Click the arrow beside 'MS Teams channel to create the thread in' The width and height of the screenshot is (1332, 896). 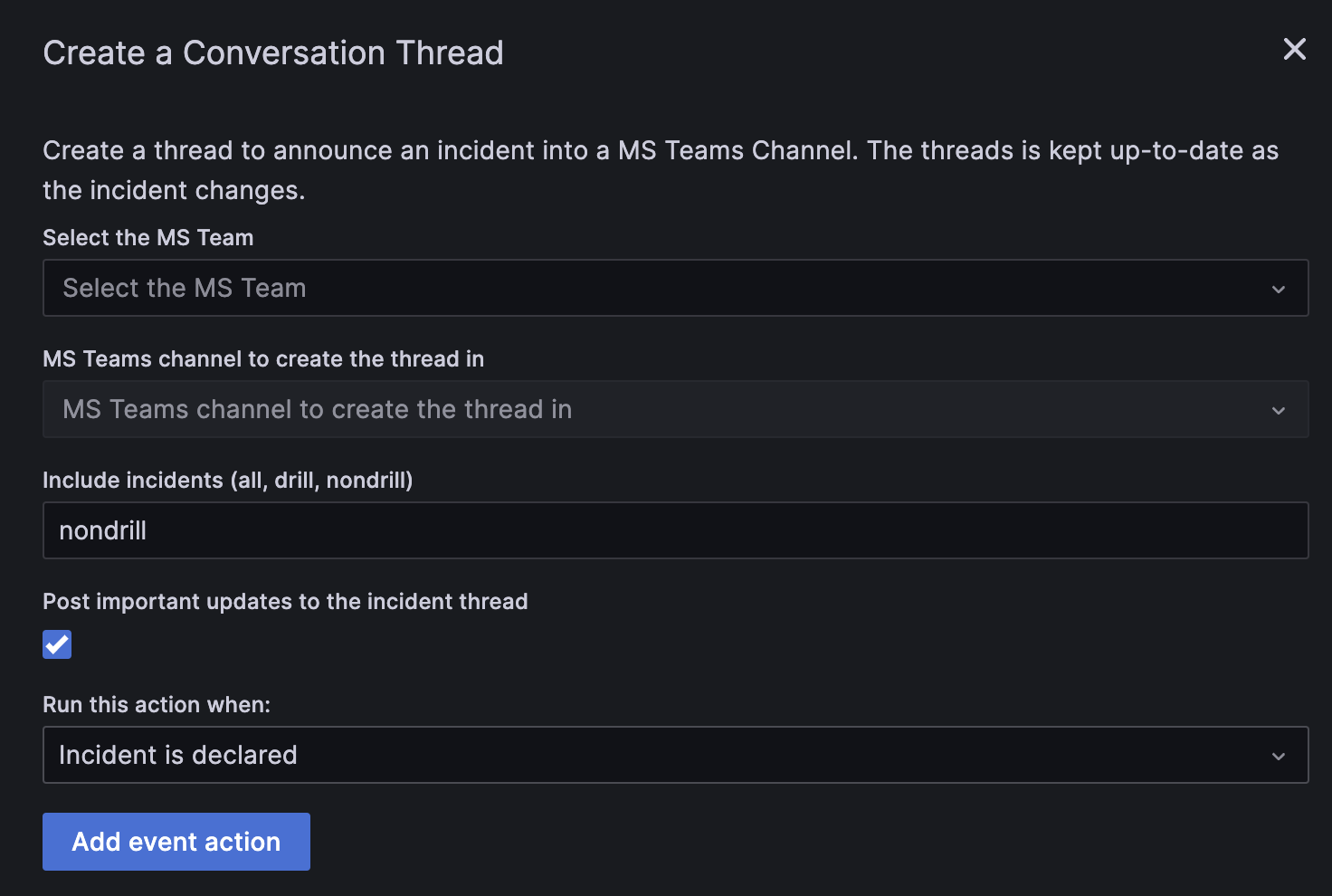point(1279,410)
